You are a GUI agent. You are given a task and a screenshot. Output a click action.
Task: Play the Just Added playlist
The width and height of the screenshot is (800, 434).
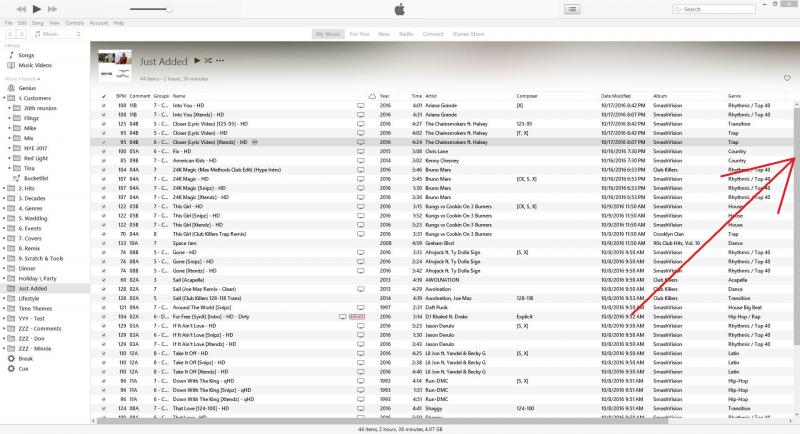click(197, 61)
